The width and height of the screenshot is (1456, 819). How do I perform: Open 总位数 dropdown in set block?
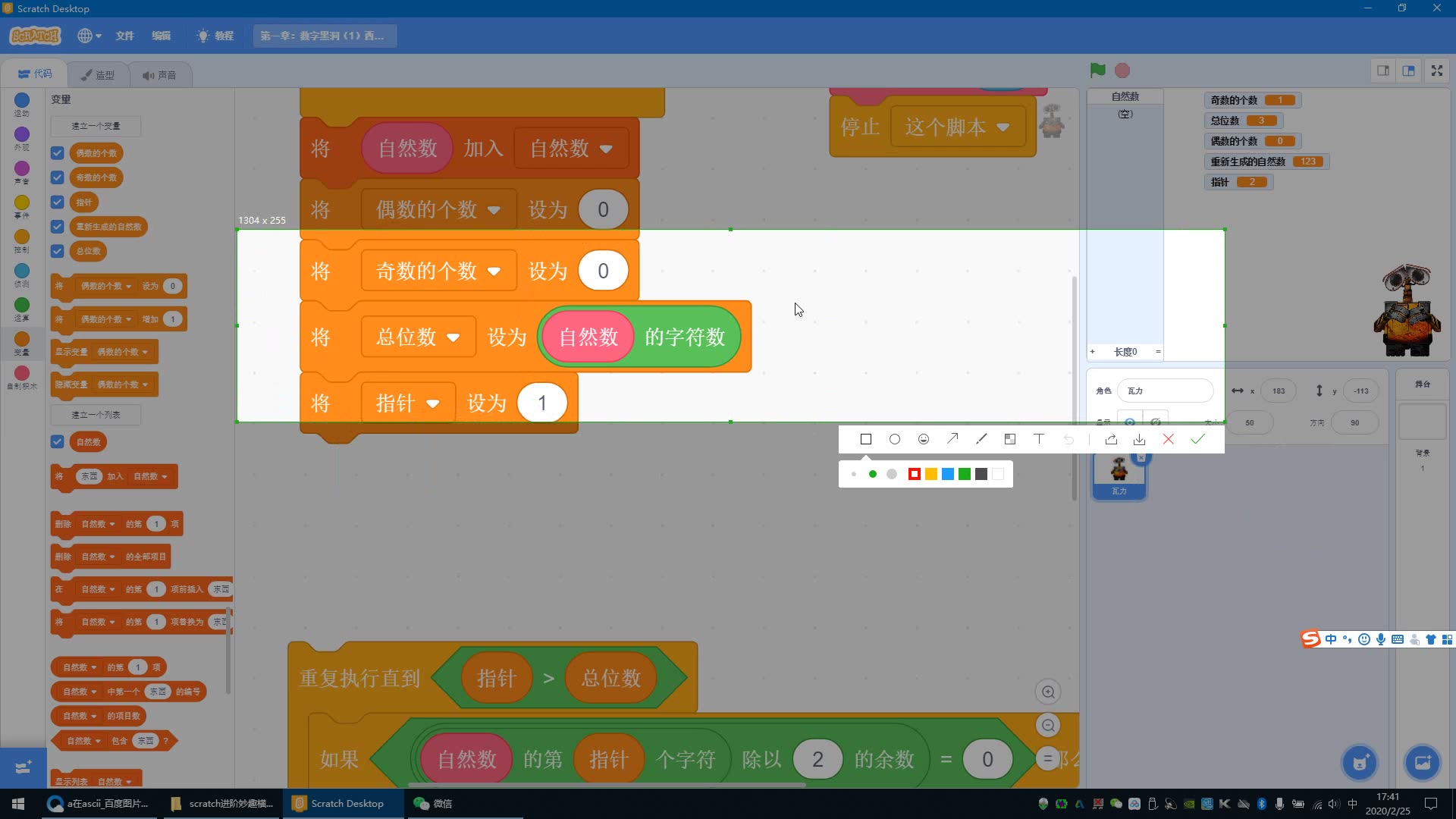tap(419, 337)
